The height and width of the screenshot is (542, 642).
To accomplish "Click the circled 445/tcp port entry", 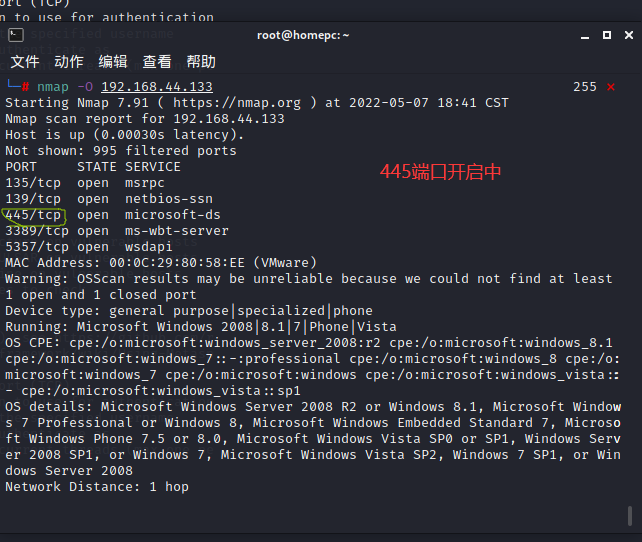I will click(33, 215).
